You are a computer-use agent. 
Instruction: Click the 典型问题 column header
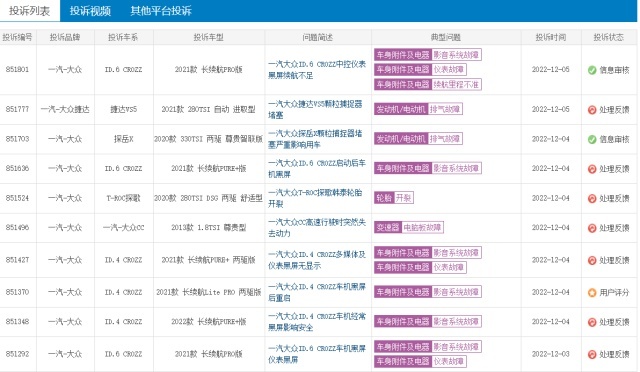point(446,37)
